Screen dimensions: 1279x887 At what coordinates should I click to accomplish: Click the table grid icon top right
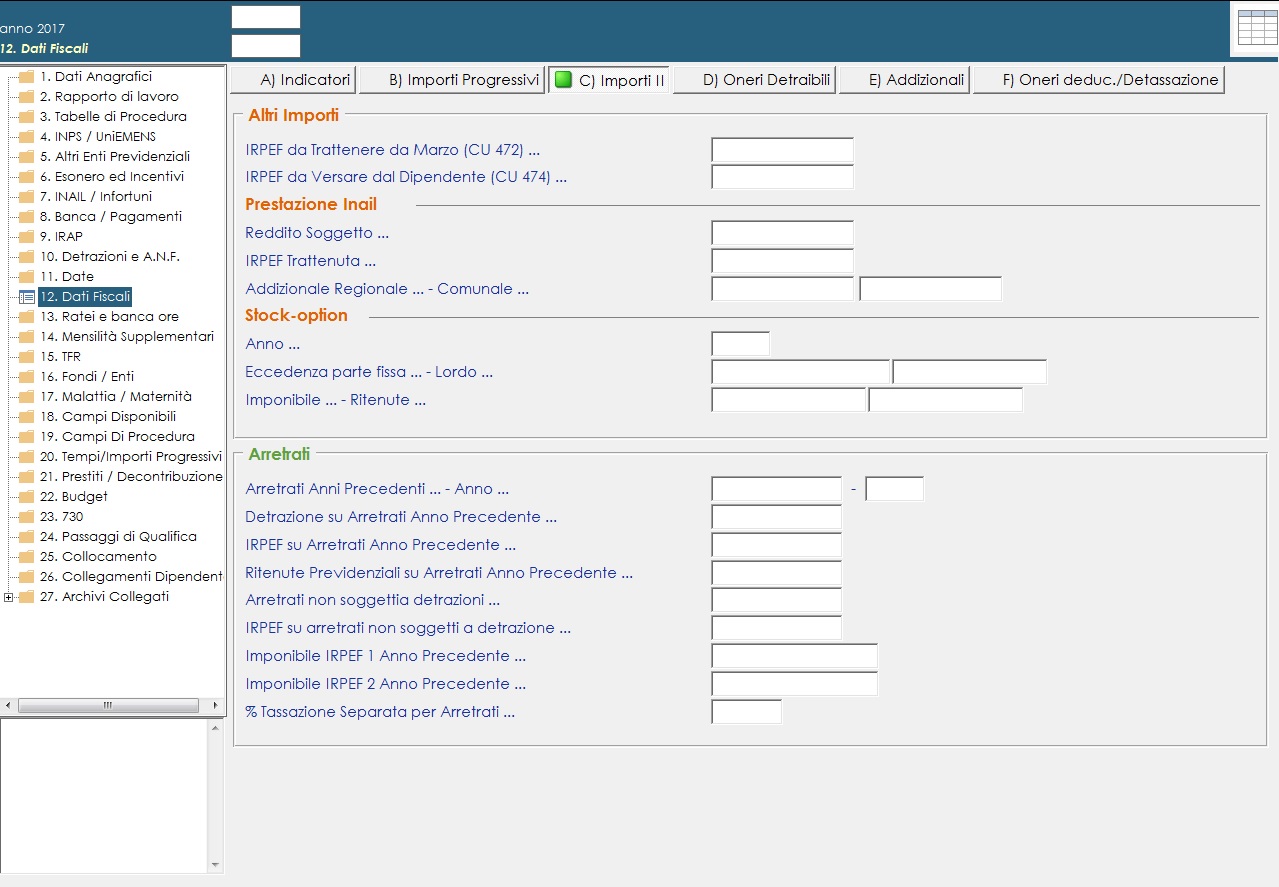tap(1256, 28)
